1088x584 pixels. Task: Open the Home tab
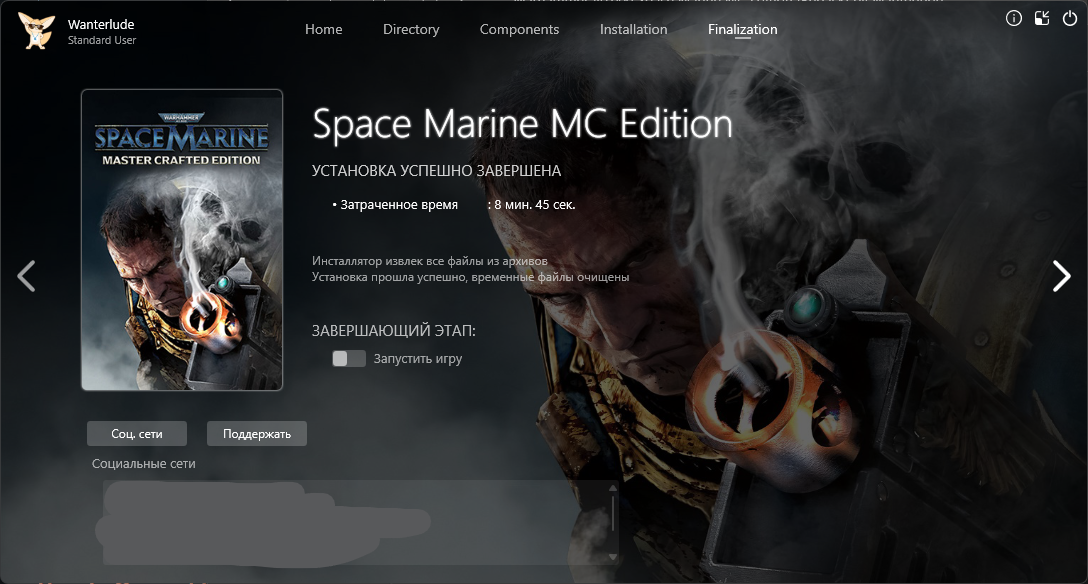coord(323,29)
